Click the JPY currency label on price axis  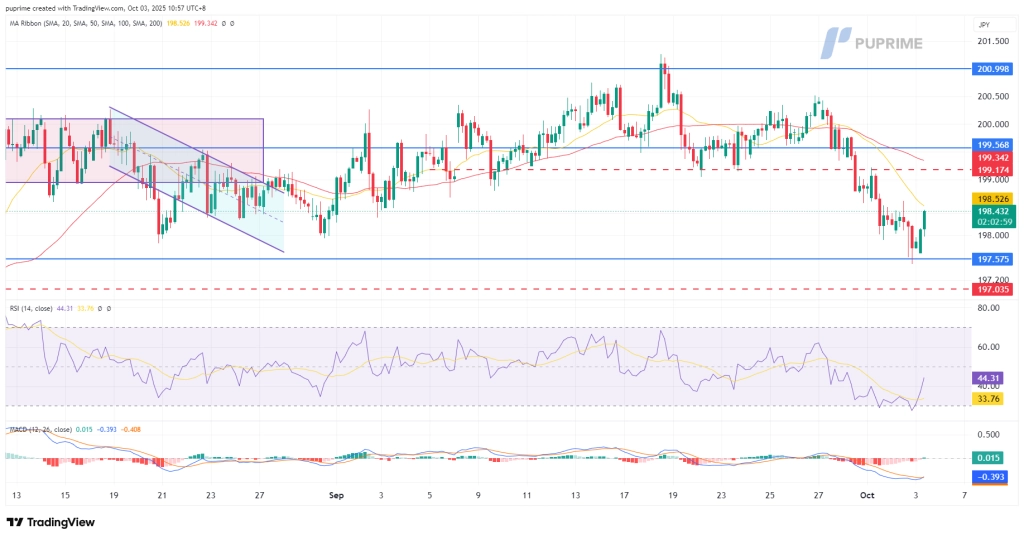[x=984, y=24]
